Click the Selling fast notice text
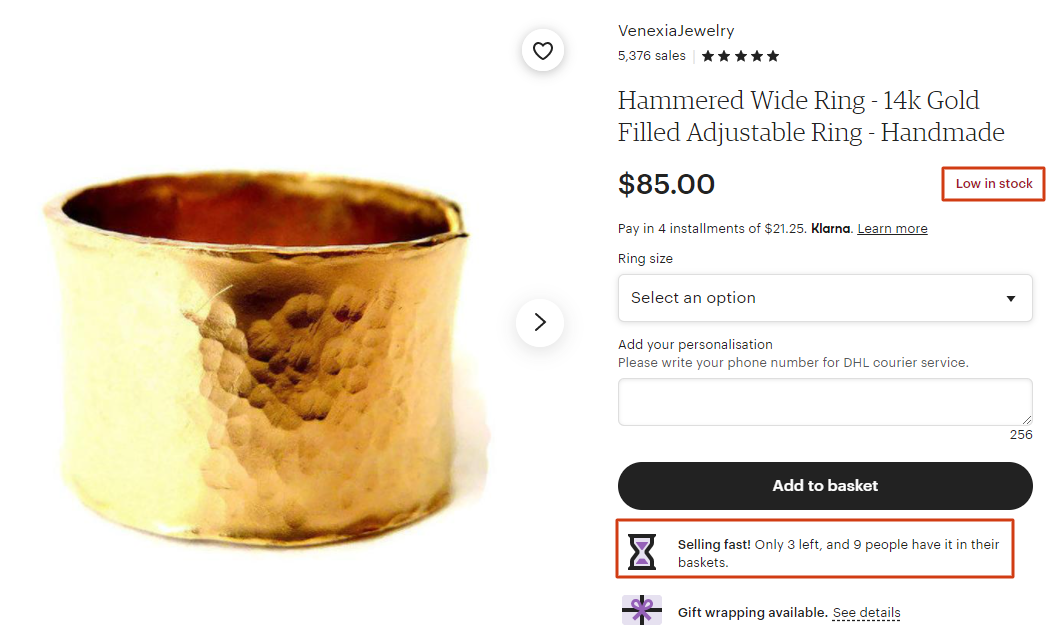The width and height of the screenshot is (1056, 642). pos(838,553)
